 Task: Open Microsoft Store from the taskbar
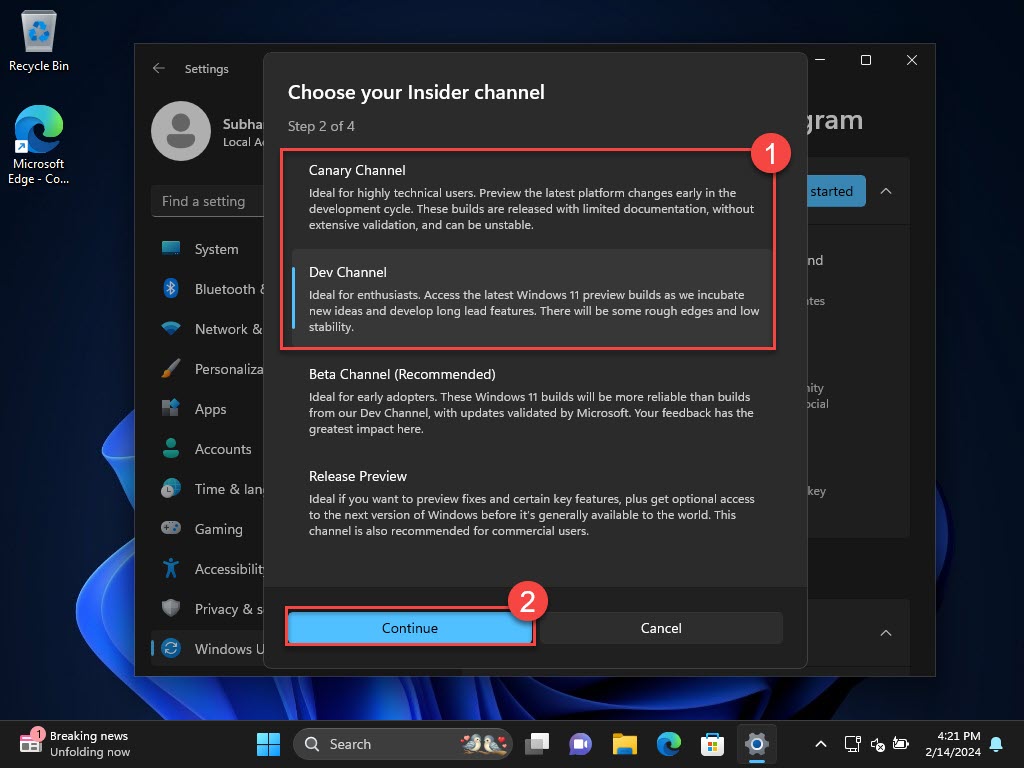click(x=712, y=744)
